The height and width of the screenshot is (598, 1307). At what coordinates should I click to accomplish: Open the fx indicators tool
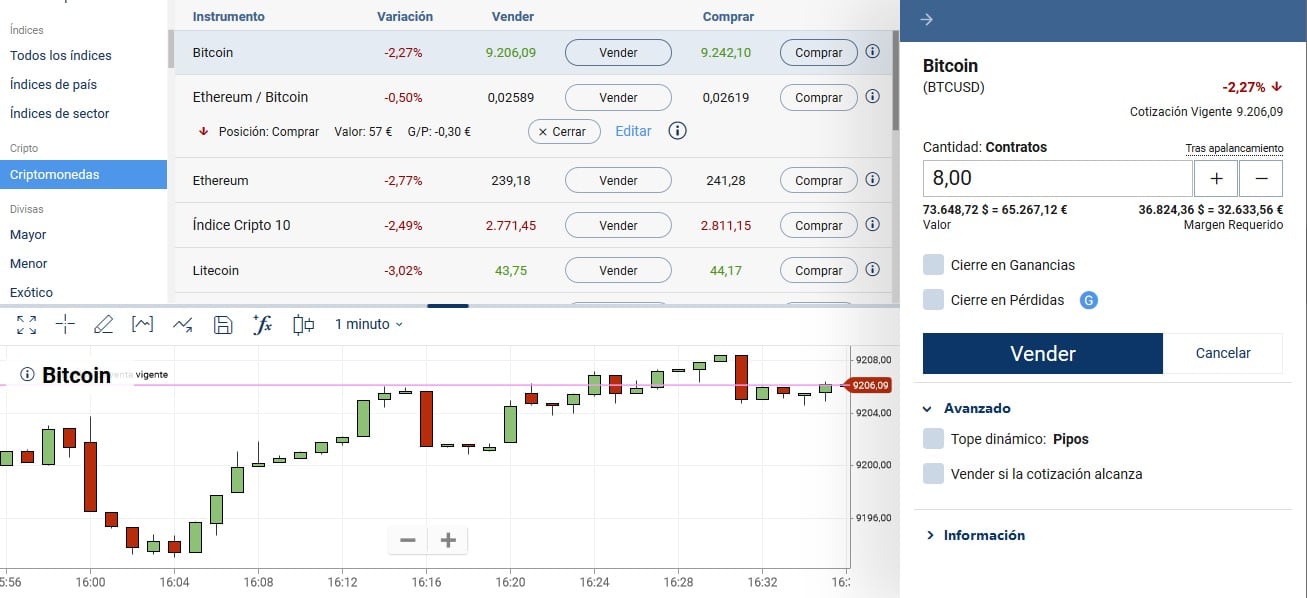point(262,324)
